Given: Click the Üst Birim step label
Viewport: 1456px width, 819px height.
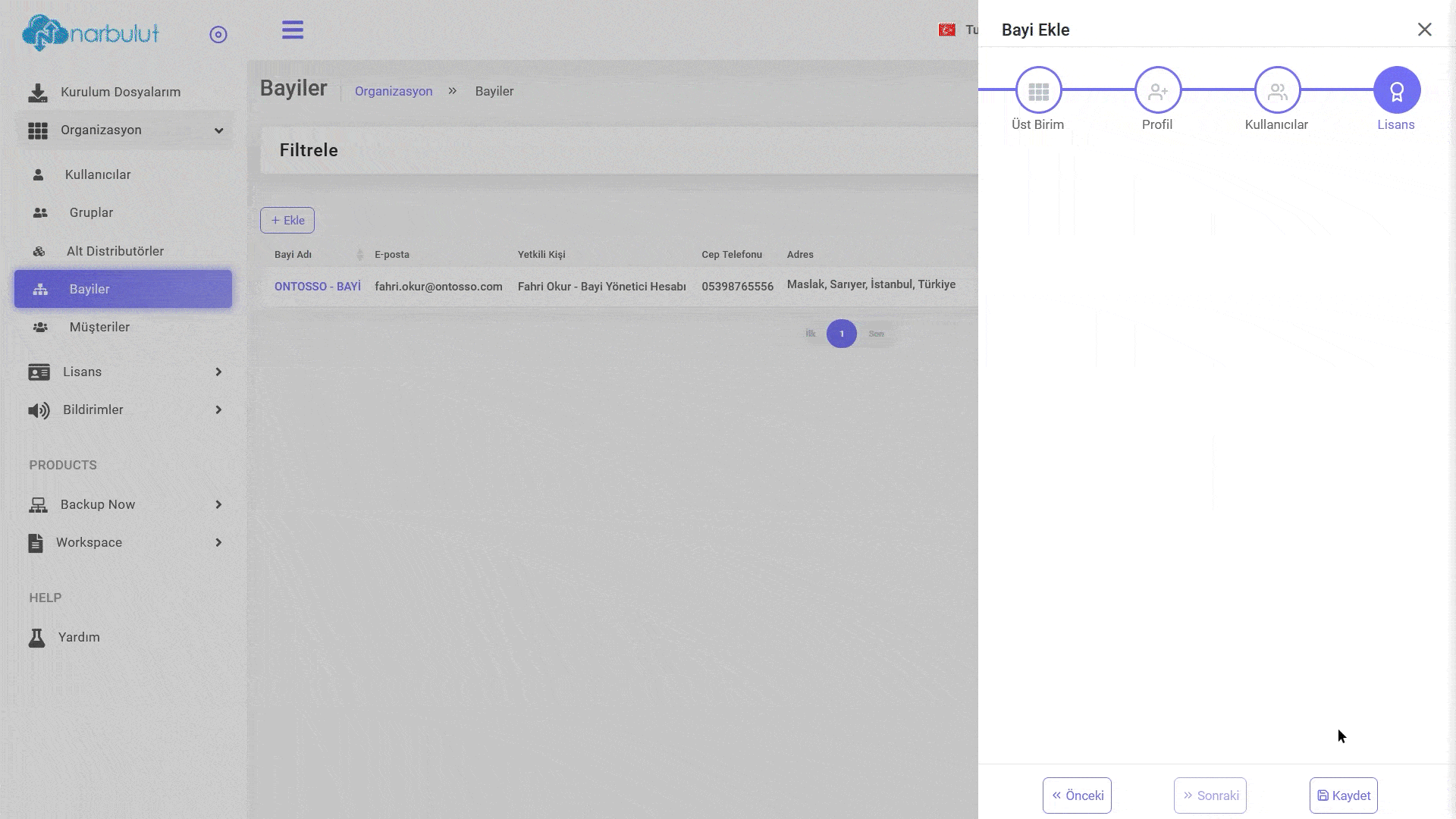Looking at the screenshot, I should tap(1038, 124).
